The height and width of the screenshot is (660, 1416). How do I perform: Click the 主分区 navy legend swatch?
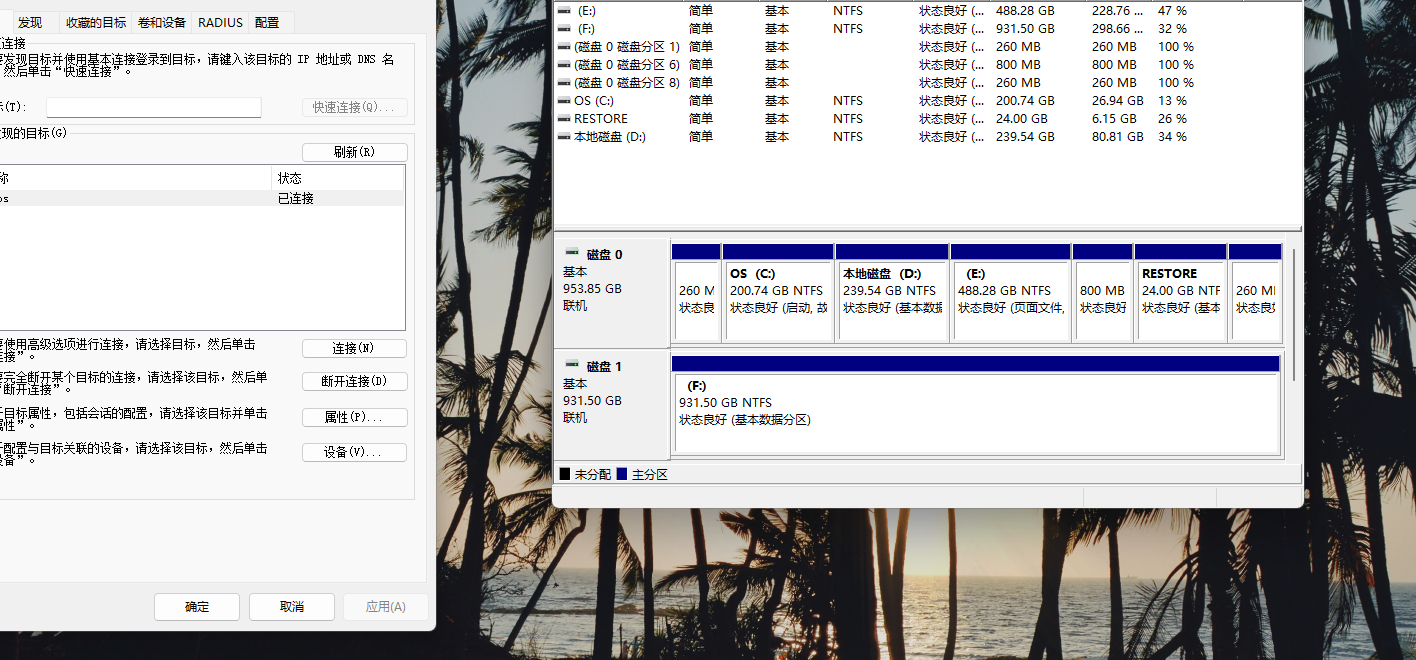(622, 474)
